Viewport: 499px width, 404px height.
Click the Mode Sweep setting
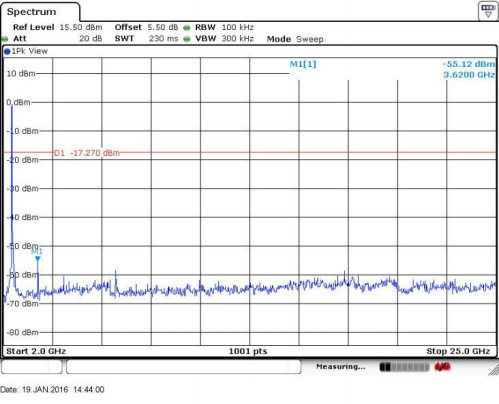click(x=295, y=39)
